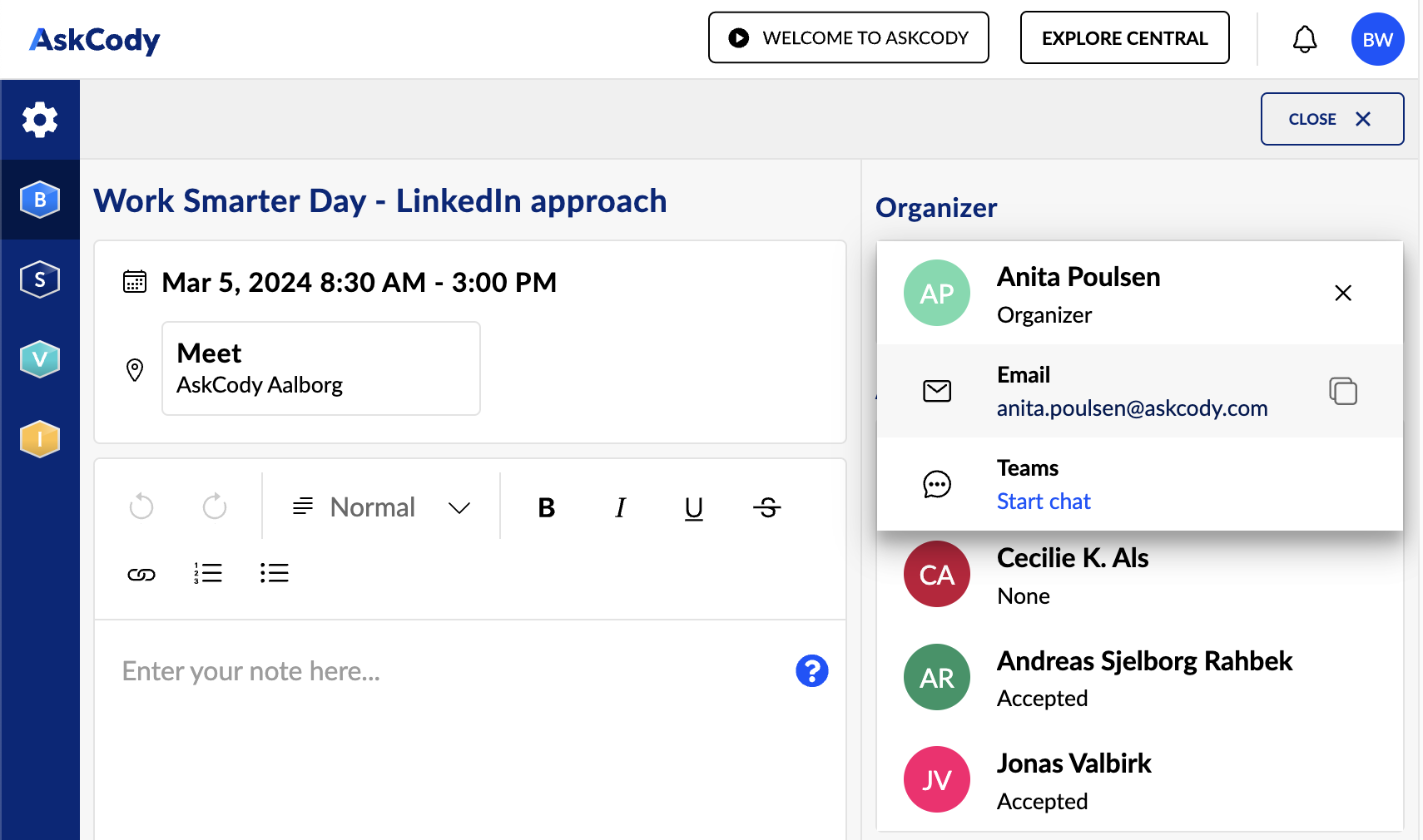Viewport: 1423px width, 840px height.
Task: Select the yellow I hexagon sidebar icon
Action: (x=40, y=439)
